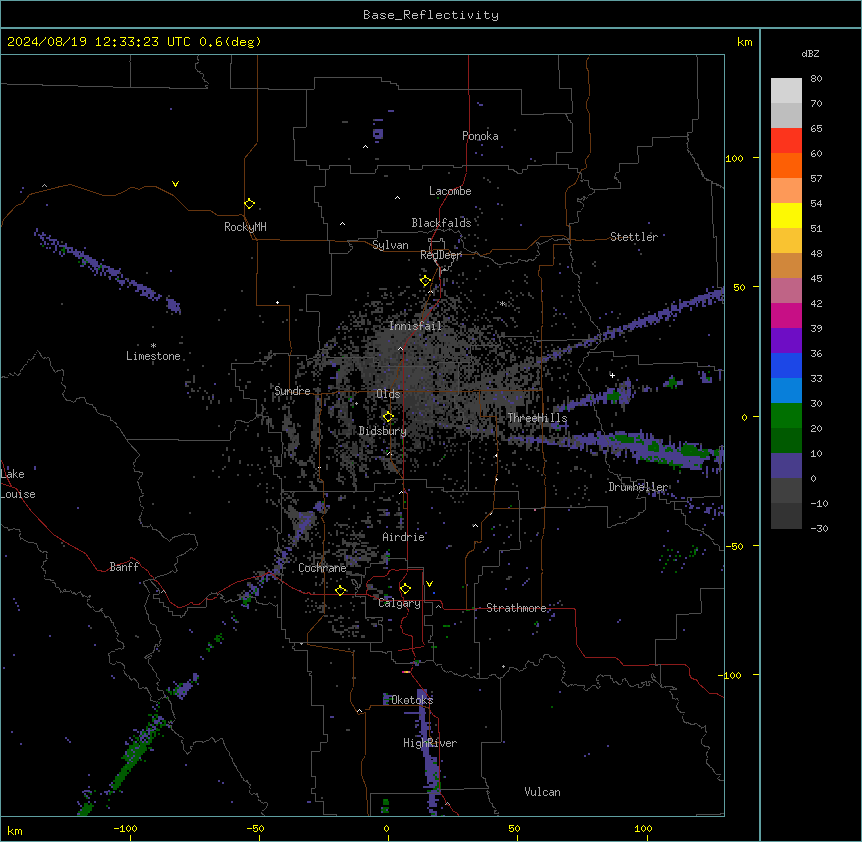
Task: Click the RedDeer label
Action: pyautogui.click(x=441, y=255)
